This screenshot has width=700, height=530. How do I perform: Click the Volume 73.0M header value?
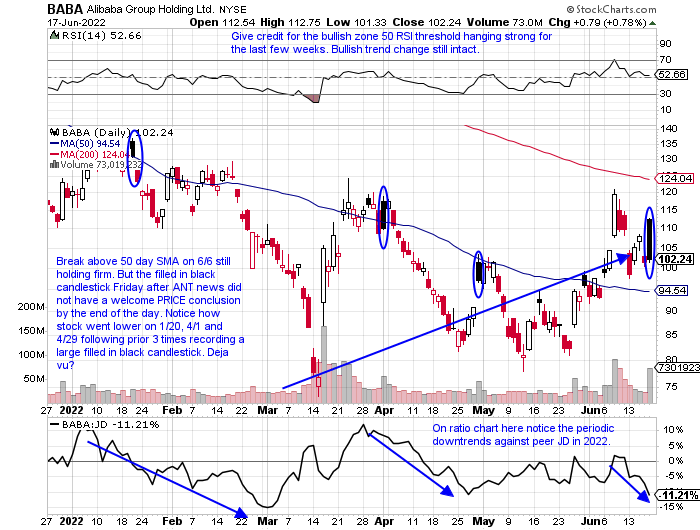click(504, 22)
